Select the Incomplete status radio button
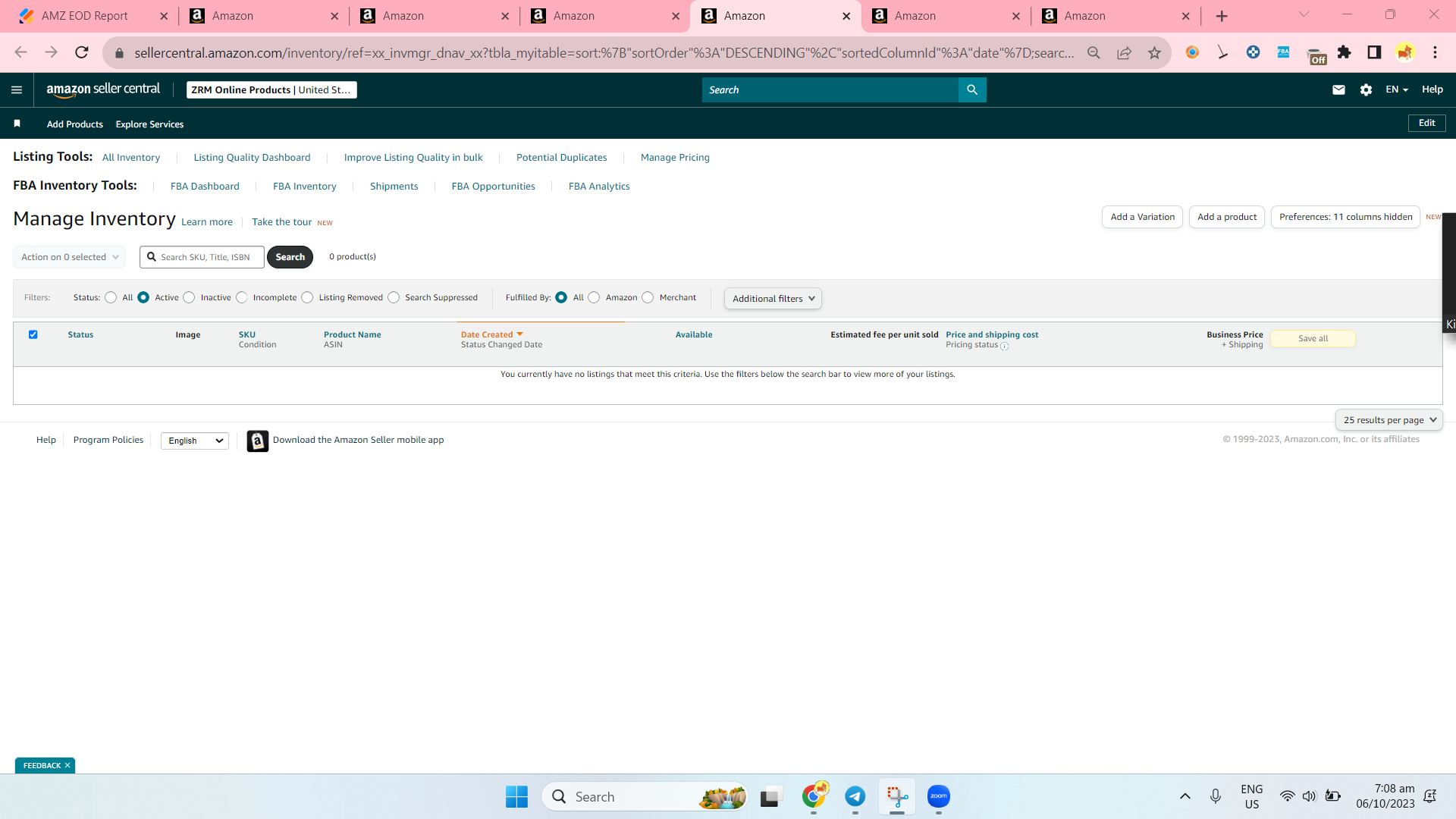This screenshot has width=1456, height=819. [241, 297]
